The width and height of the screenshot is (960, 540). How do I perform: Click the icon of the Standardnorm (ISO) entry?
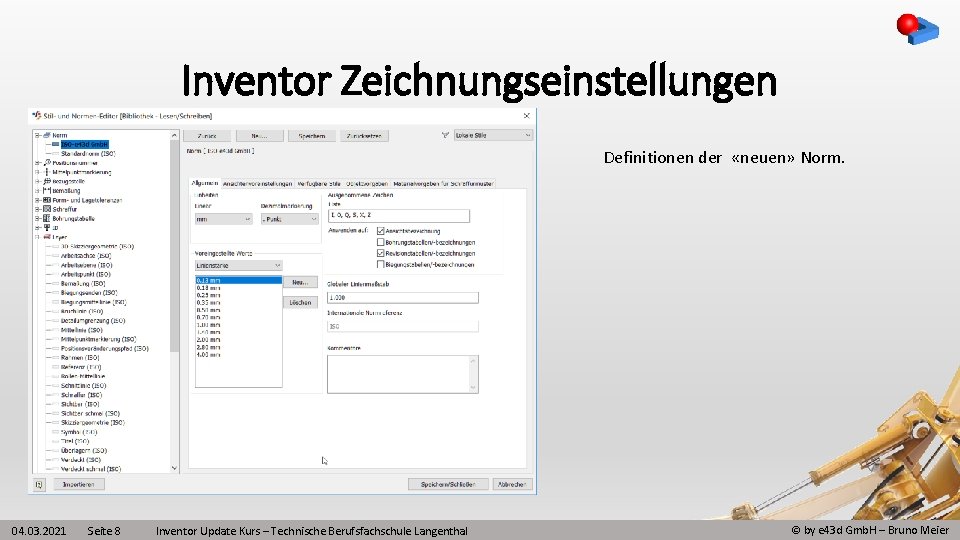pyautogui.click(x=56, y=154)
